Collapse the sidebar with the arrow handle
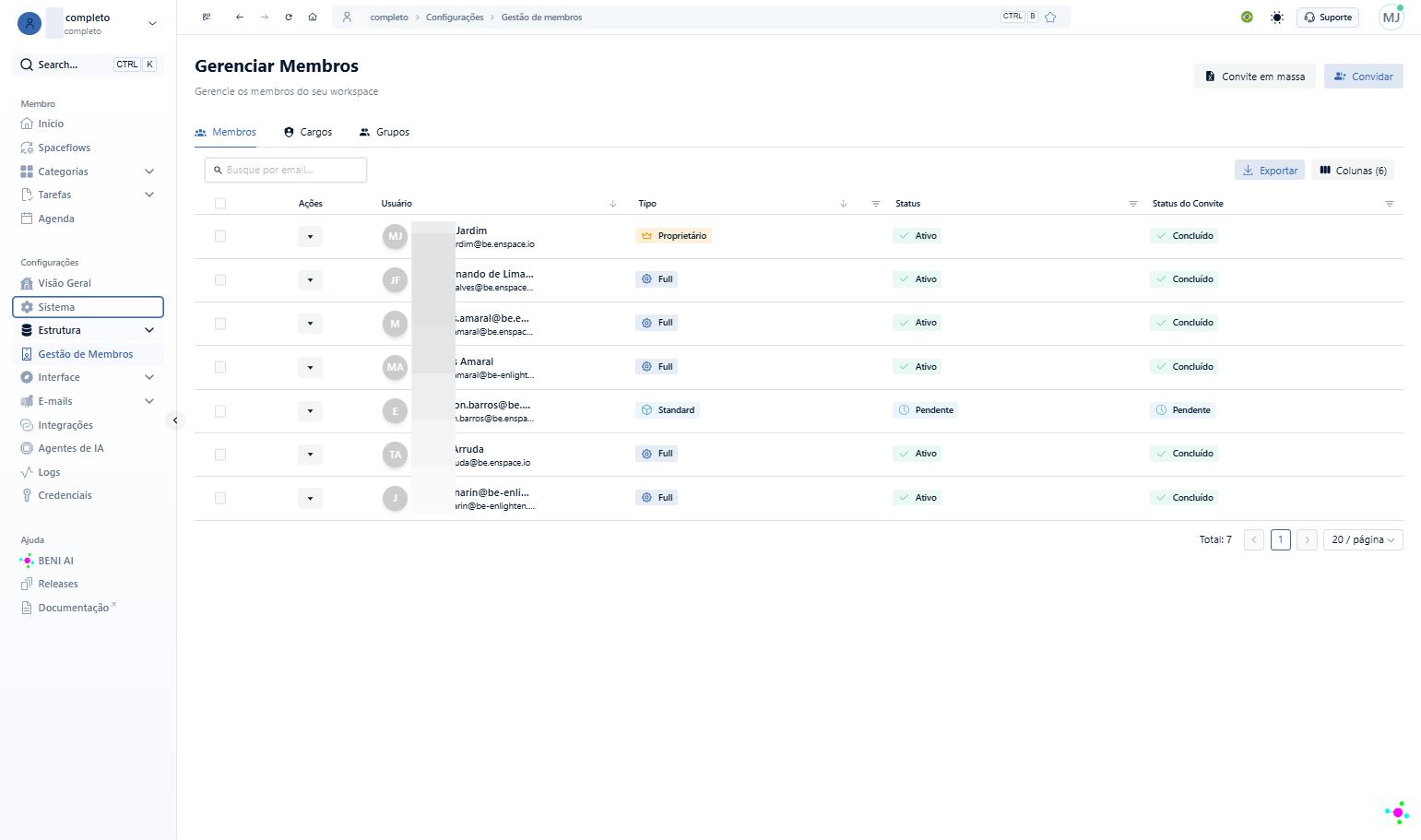Image resolution: width=1421 pixels, height=840 pixels. click(175, 420)
